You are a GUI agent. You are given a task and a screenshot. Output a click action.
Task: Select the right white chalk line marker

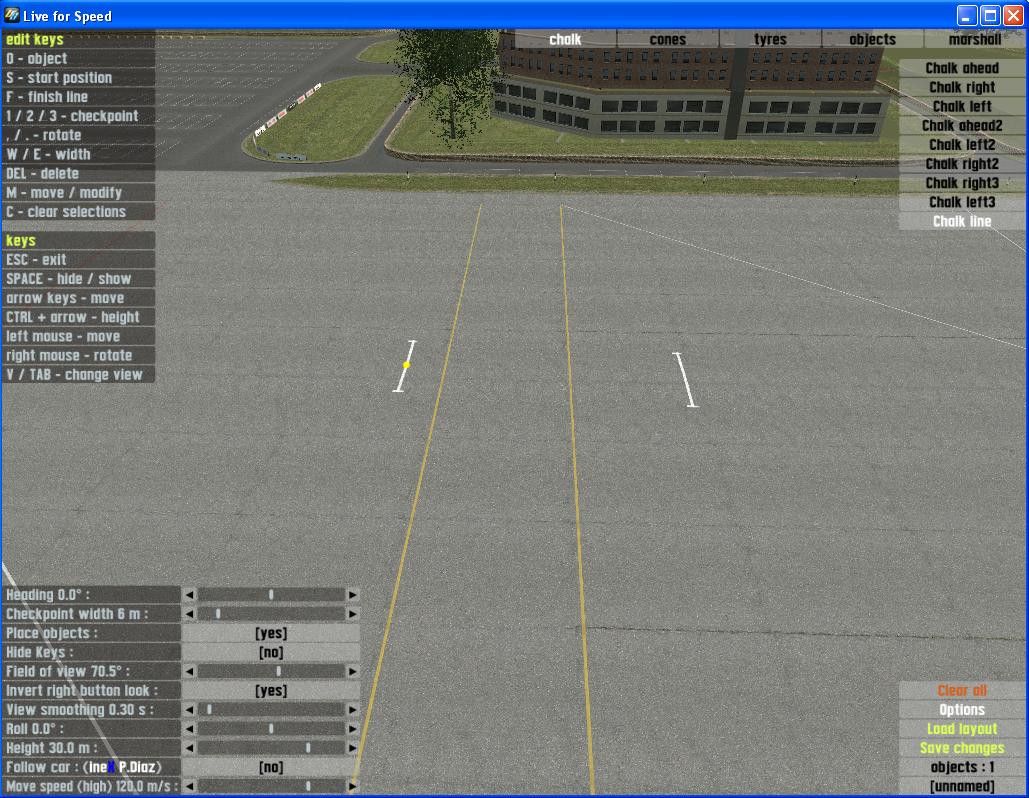click(685, 380)
